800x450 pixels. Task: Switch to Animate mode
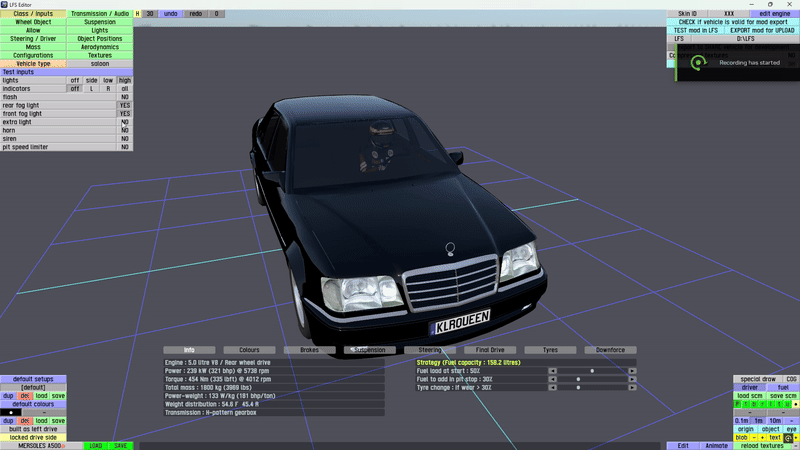(716, 446)
